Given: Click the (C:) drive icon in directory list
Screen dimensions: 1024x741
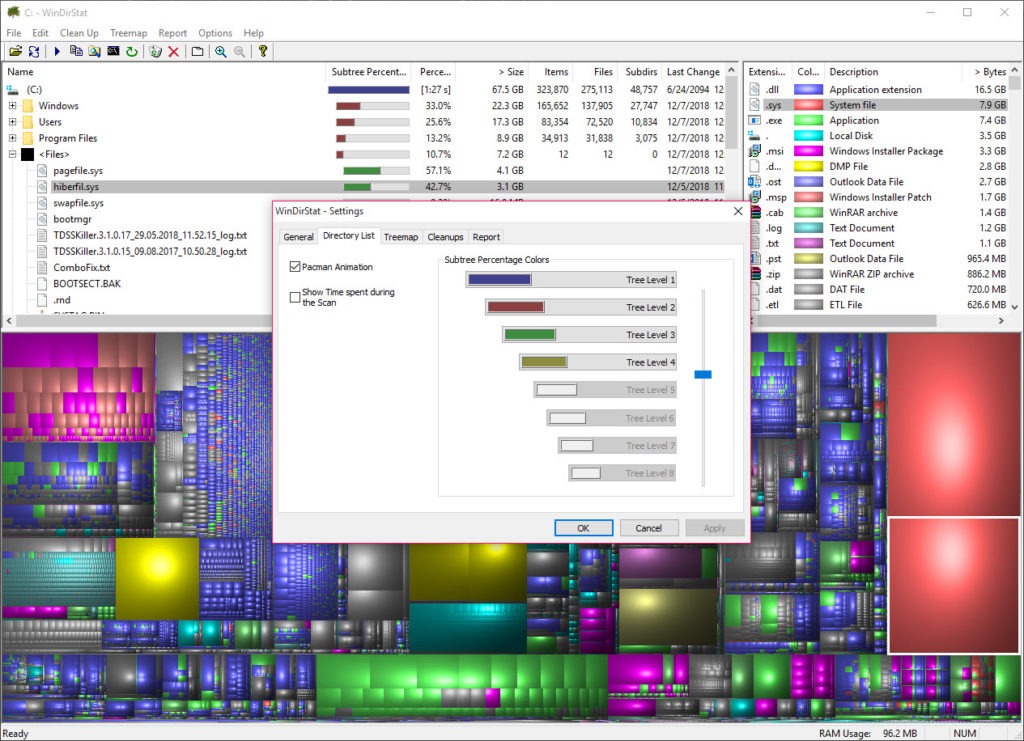Looking at the screenshot, I should 12,89.
